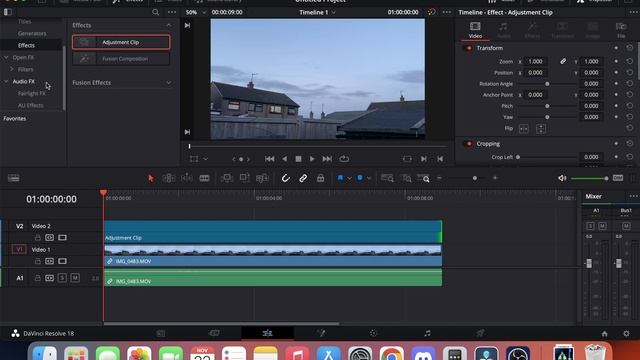Search effects with the magnifier icon
Image resolution: width=640 pixels, height=360 pixels.
[156, 12]
